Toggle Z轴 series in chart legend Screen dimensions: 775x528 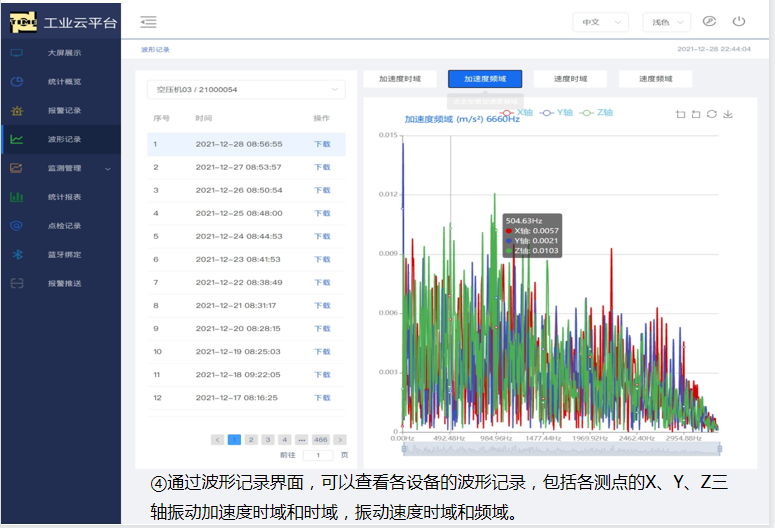click(597, 113)
